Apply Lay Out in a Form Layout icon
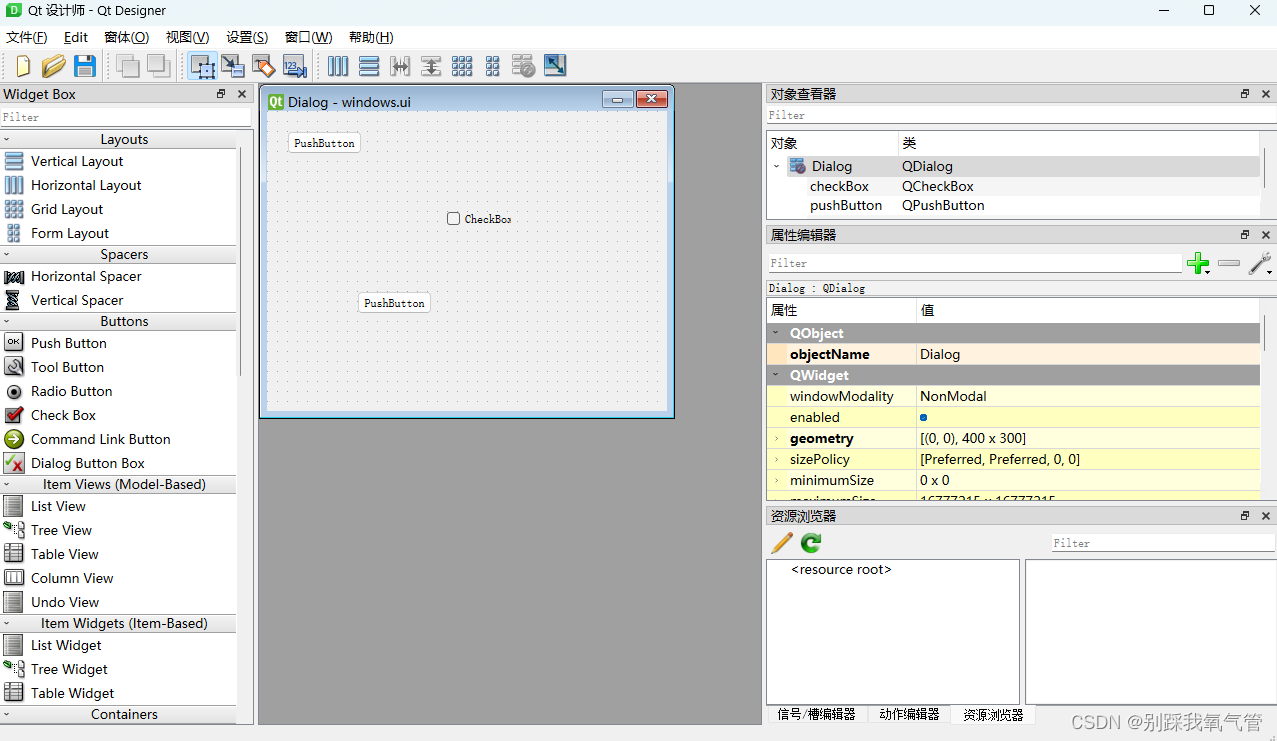Image resolution: width=1277 pixels, height=741 pixels. point(492,66)
